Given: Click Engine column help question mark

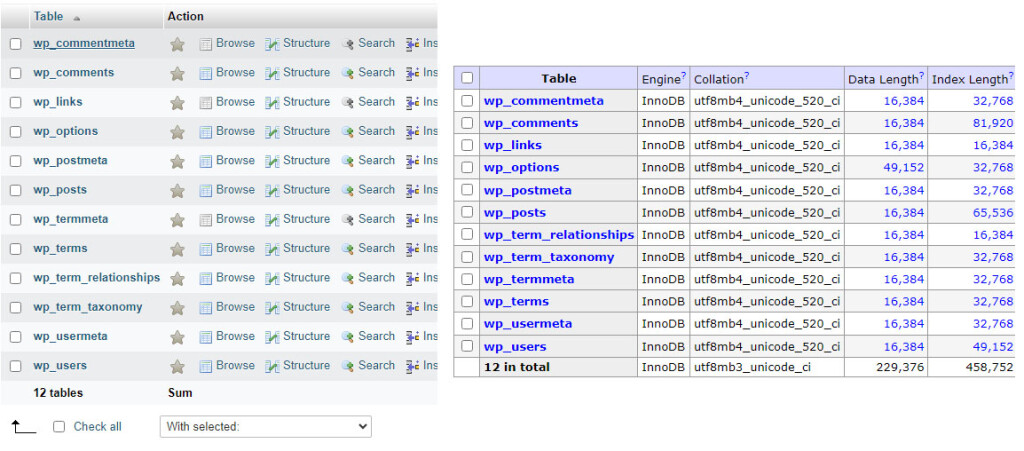Looking at the screenshot, I should tap(684, 76).
